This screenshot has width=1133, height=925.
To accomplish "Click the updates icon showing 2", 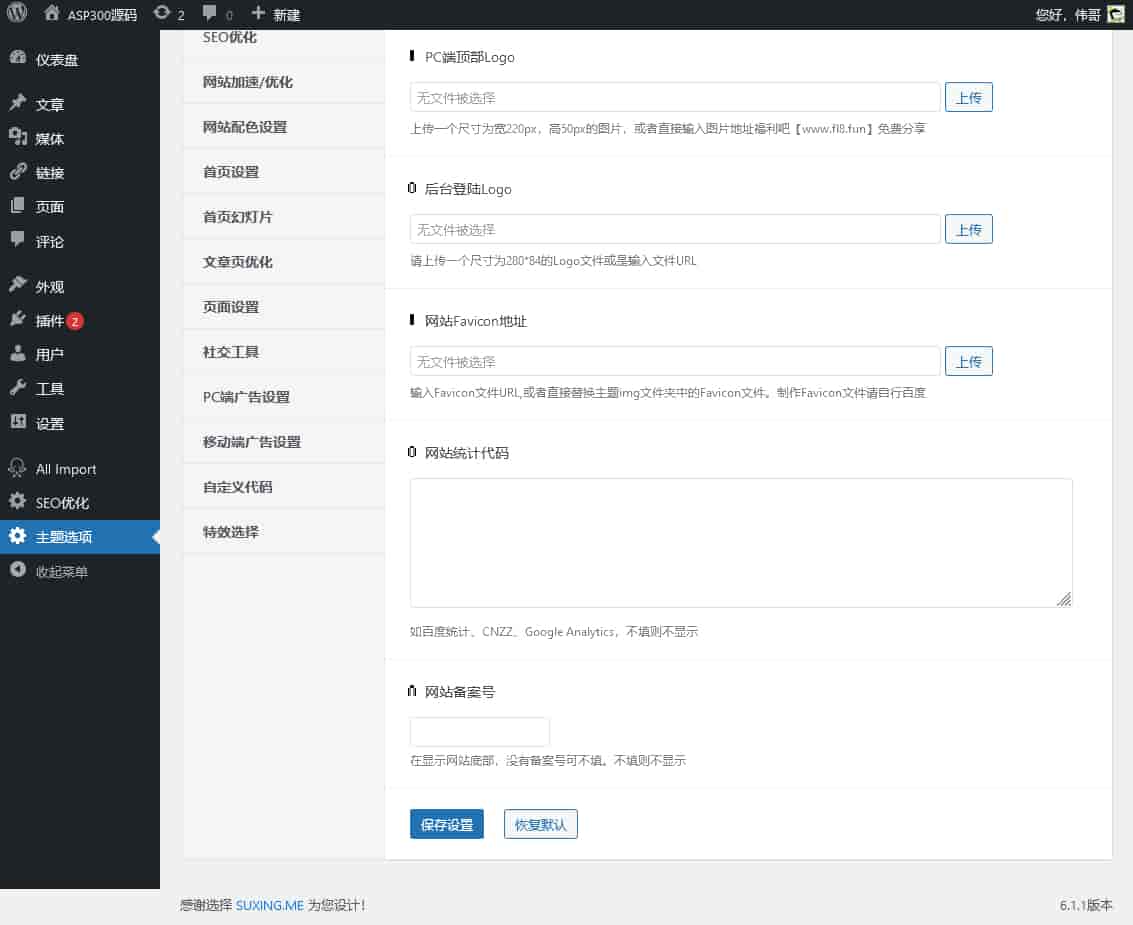I will 162,13.
